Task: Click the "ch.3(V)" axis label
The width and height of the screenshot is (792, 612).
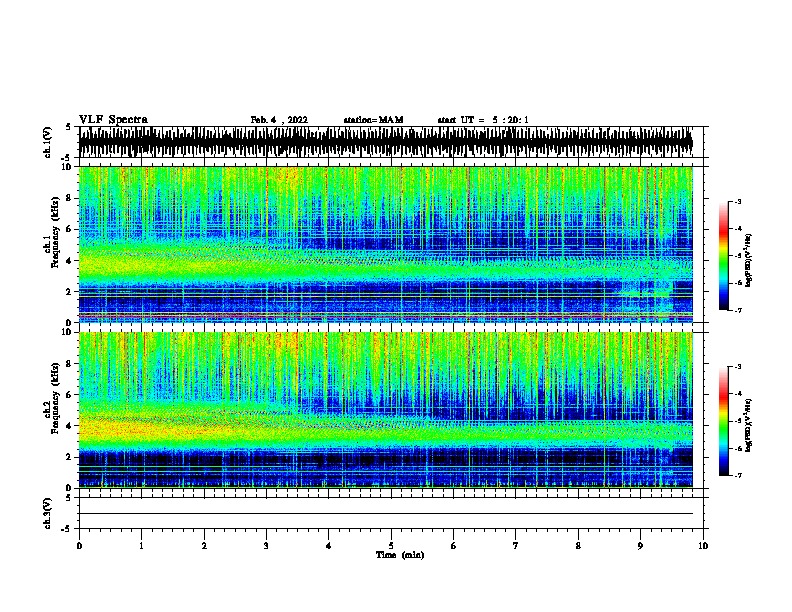Action: (x=48, y=513)
